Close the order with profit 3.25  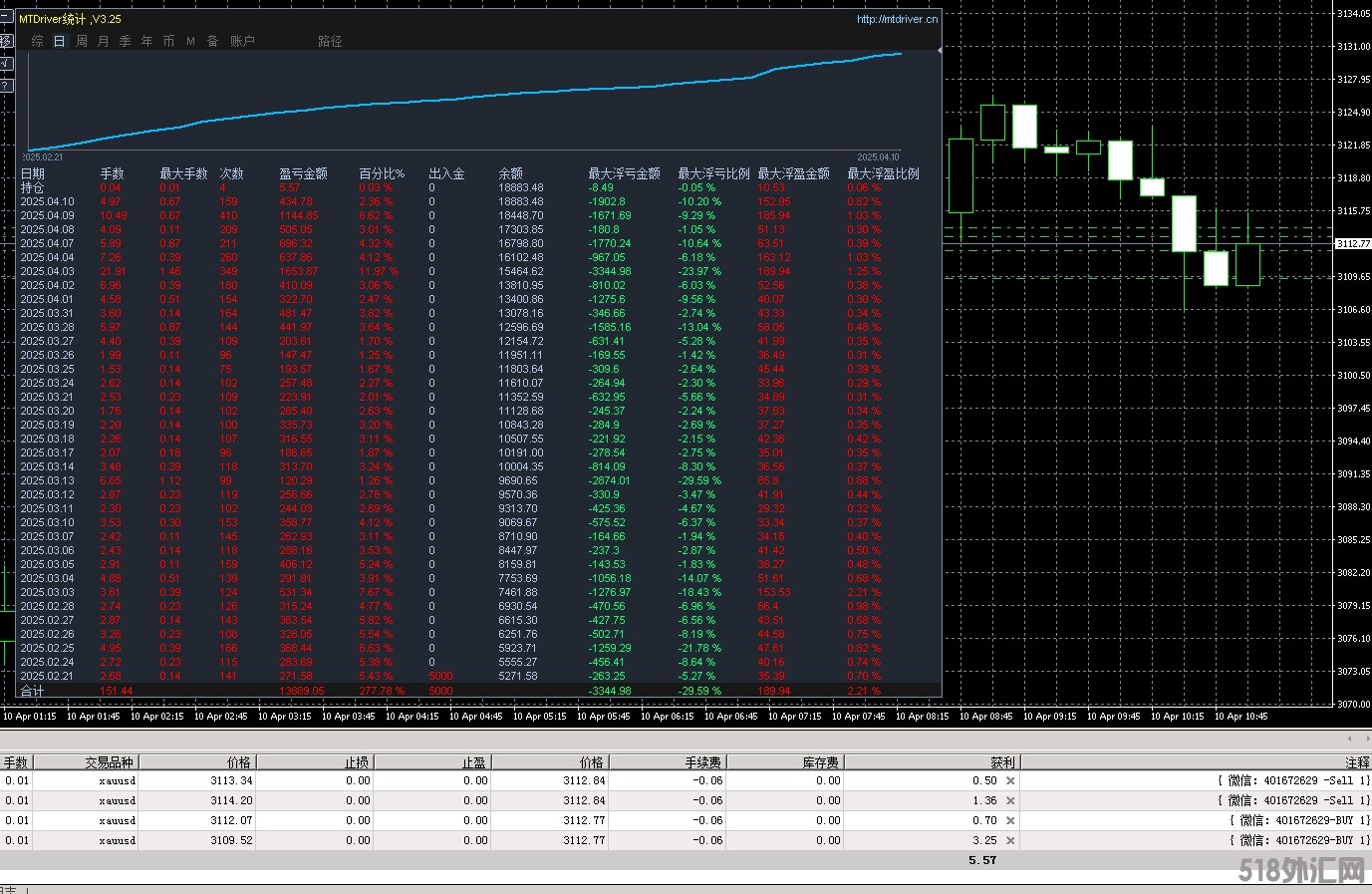(x=1010, y=840)
